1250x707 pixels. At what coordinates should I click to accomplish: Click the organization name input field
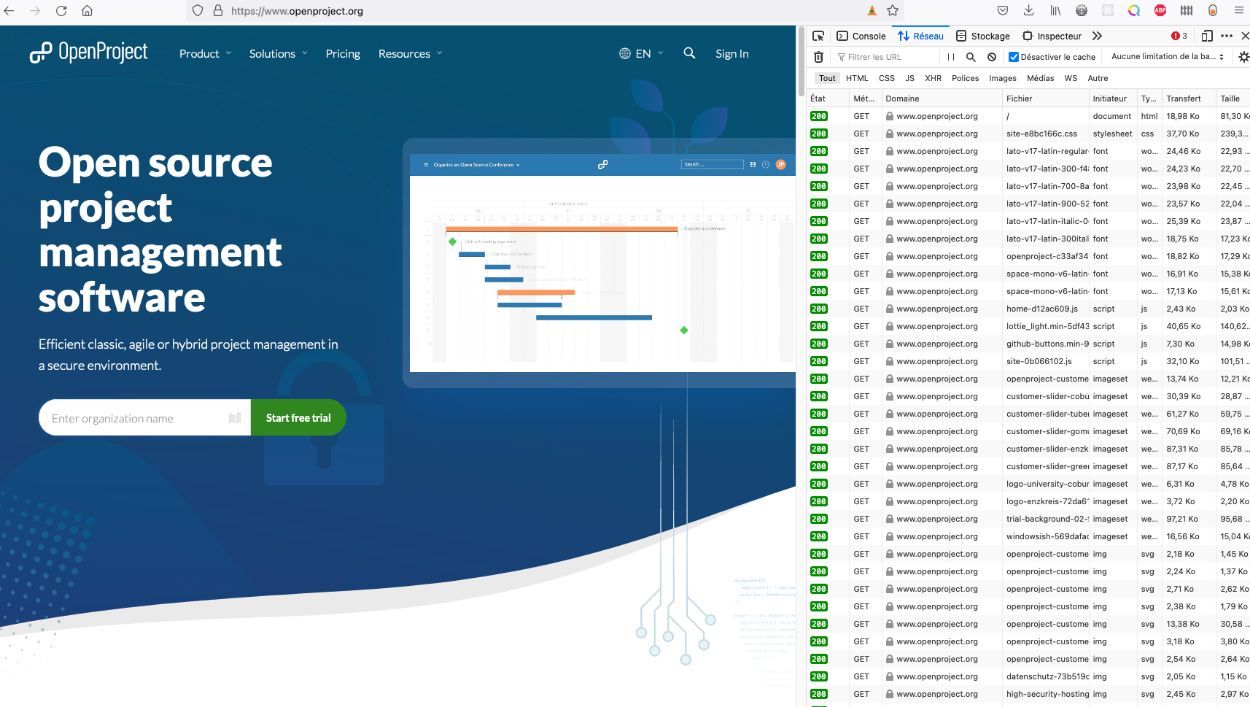(x=138, y=418)
